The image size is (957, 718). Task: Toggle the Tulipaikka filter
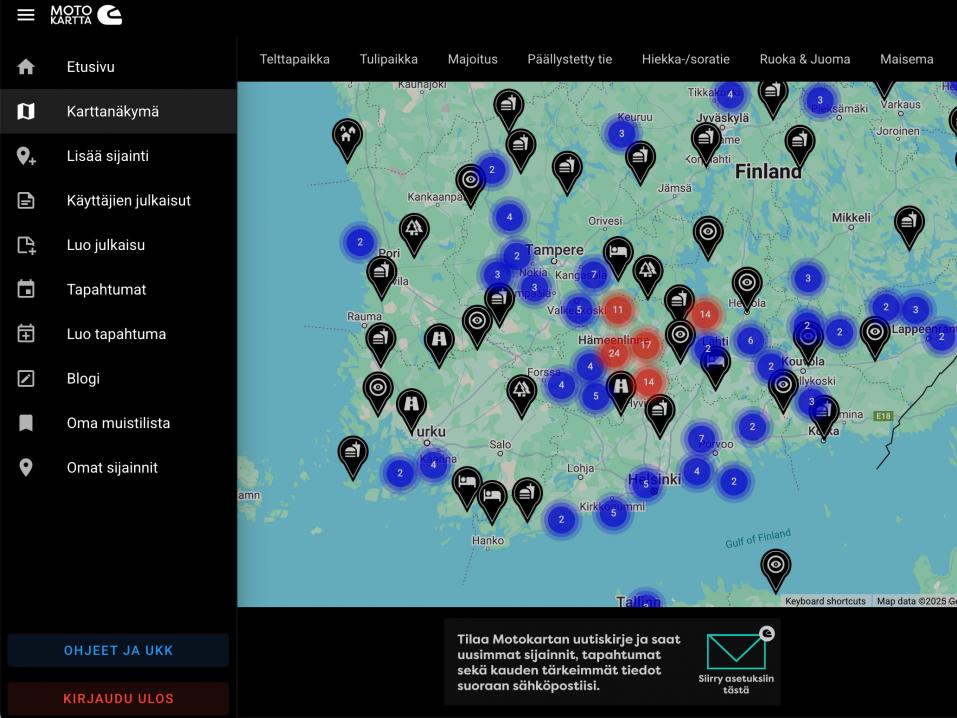click(388, 59)
